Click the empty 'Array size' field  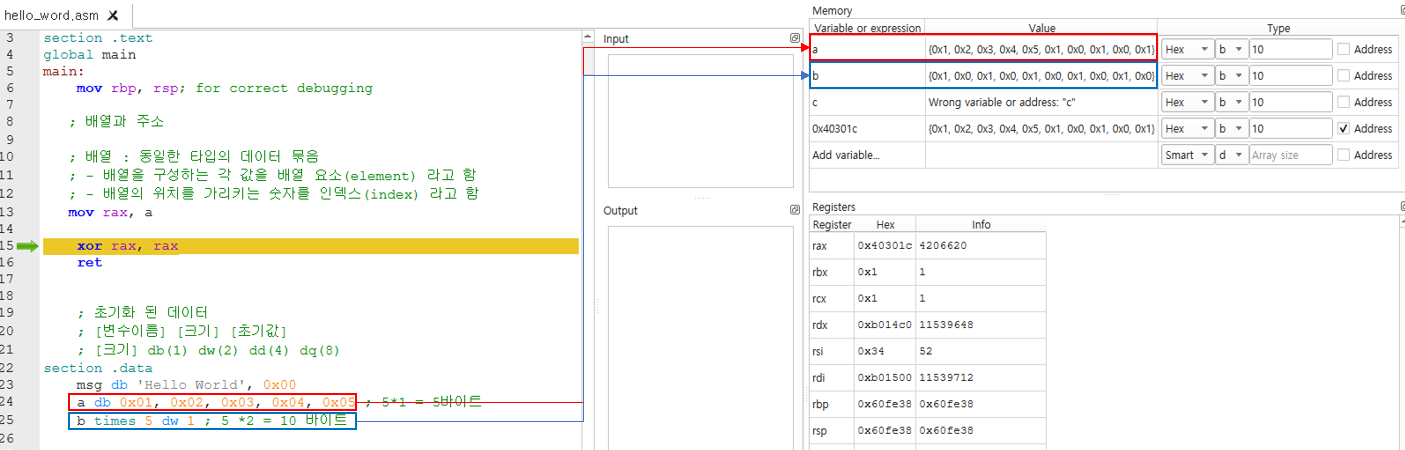point(1290,155)
